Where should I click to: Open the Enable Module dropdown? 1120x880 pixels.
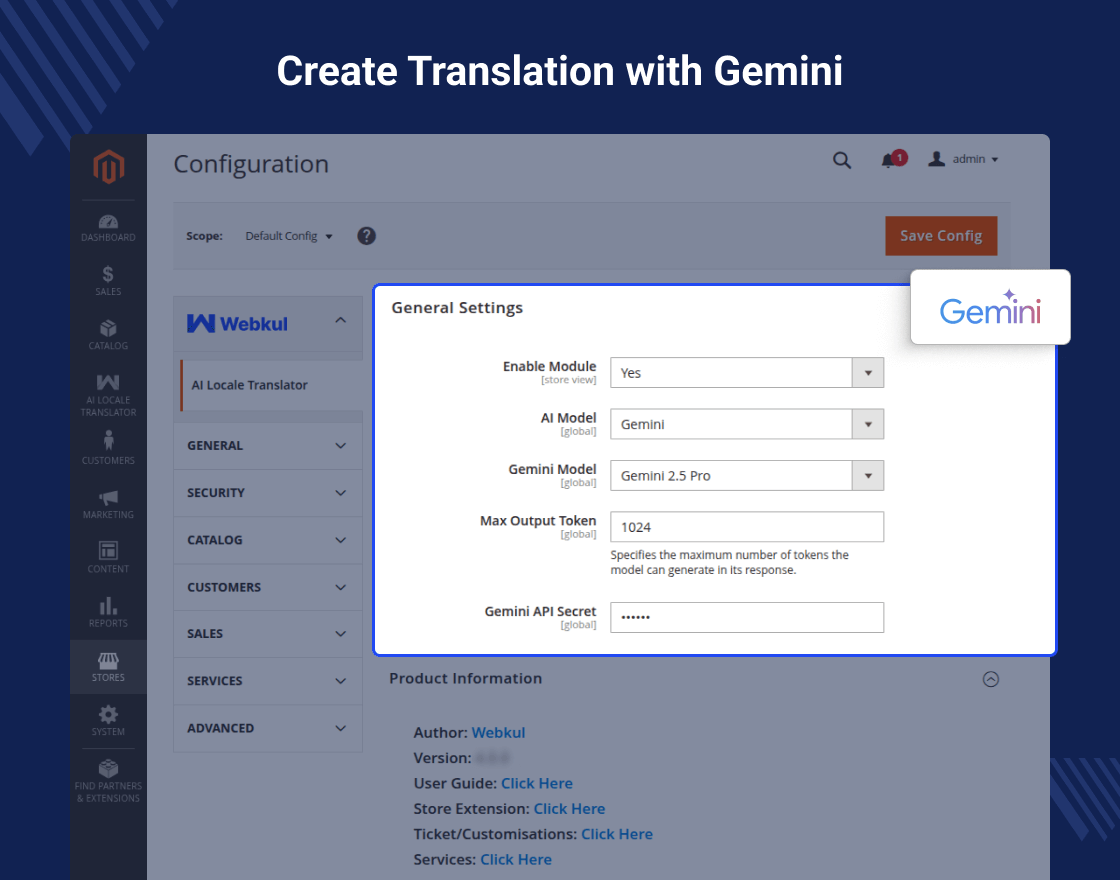coord(747,373)
